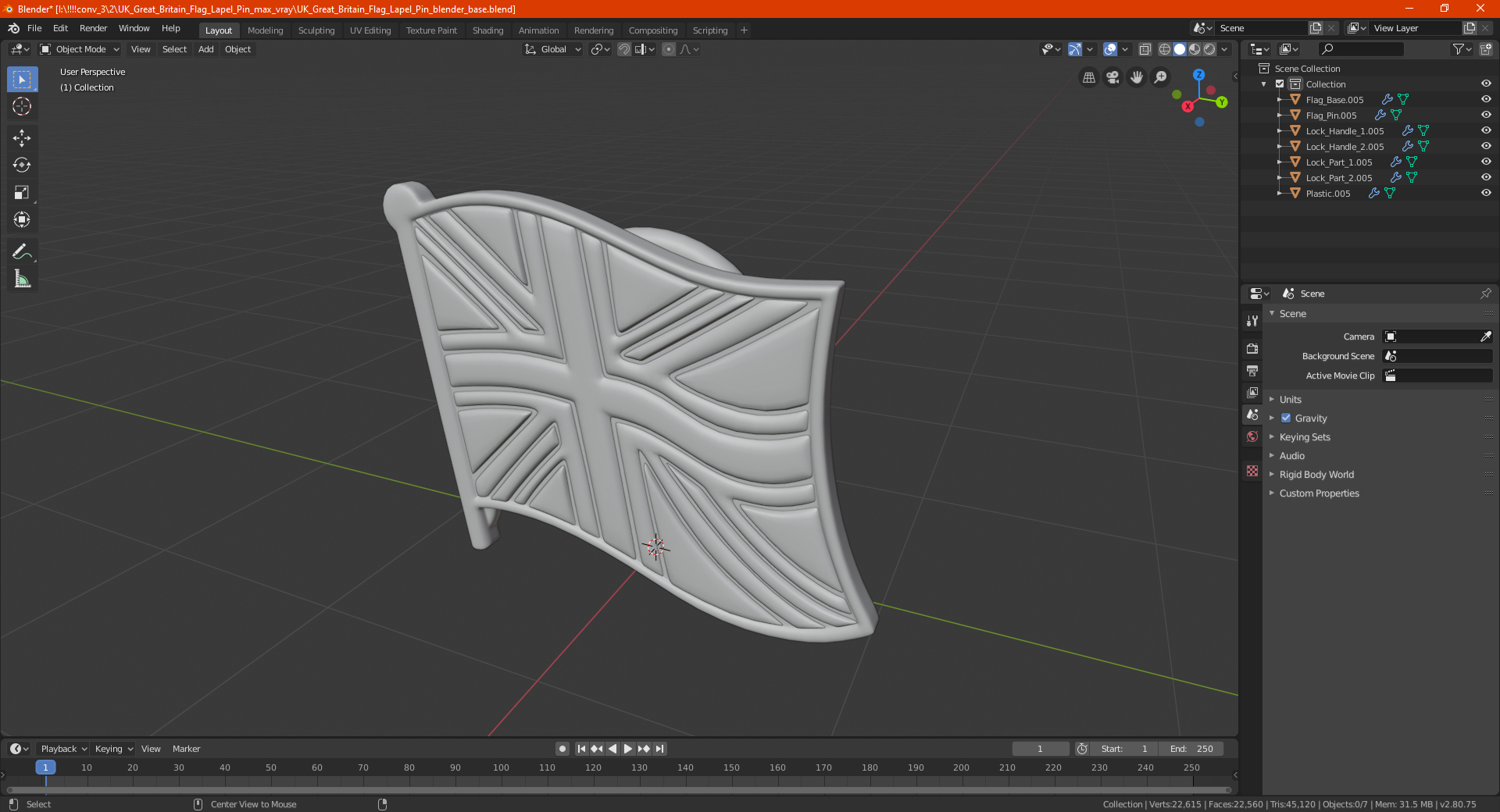Viewport: 1500px width, 812px height.
Task: Hide Flag_Base.005 in the viewport
Action: [1486, 99]
